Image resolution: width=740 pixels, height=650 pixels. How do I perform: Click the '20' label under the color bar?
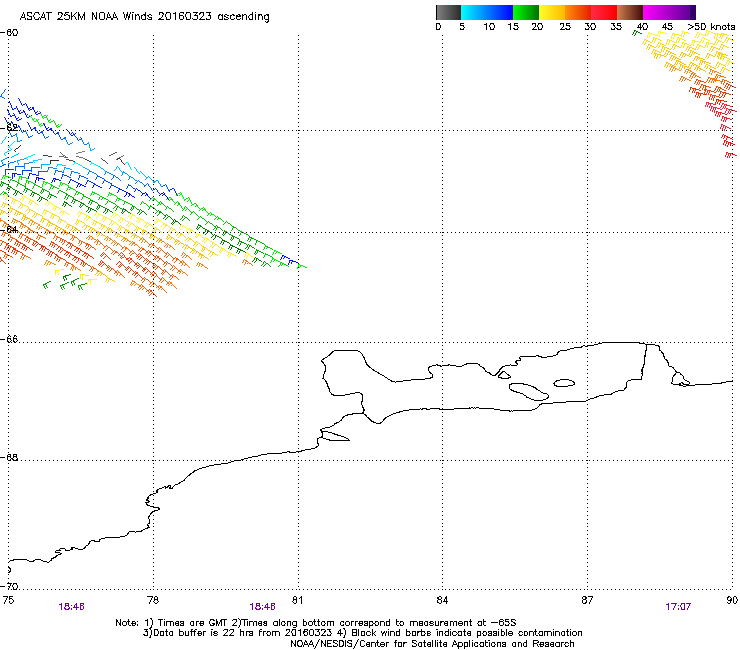tap(537, 27)
